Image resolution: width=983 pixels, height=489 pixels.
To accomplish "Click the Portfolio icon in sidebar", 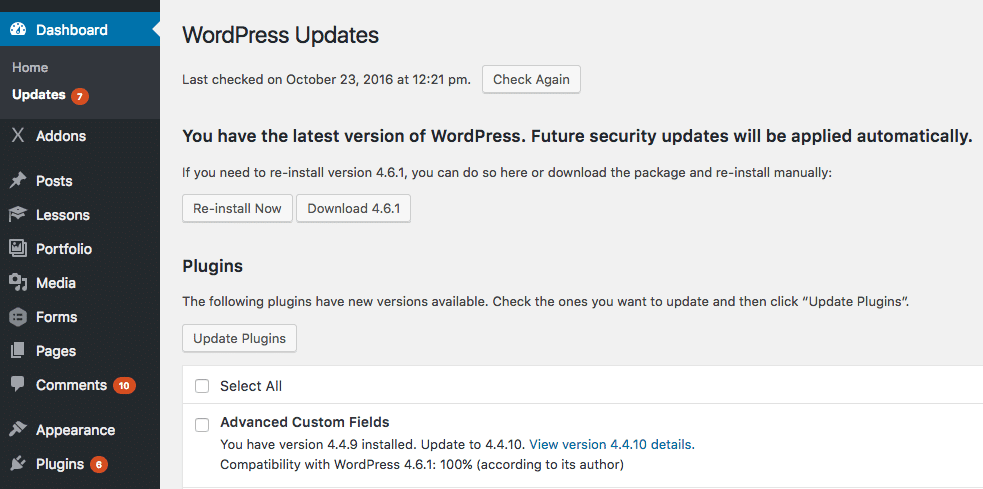I will point(18,249).
